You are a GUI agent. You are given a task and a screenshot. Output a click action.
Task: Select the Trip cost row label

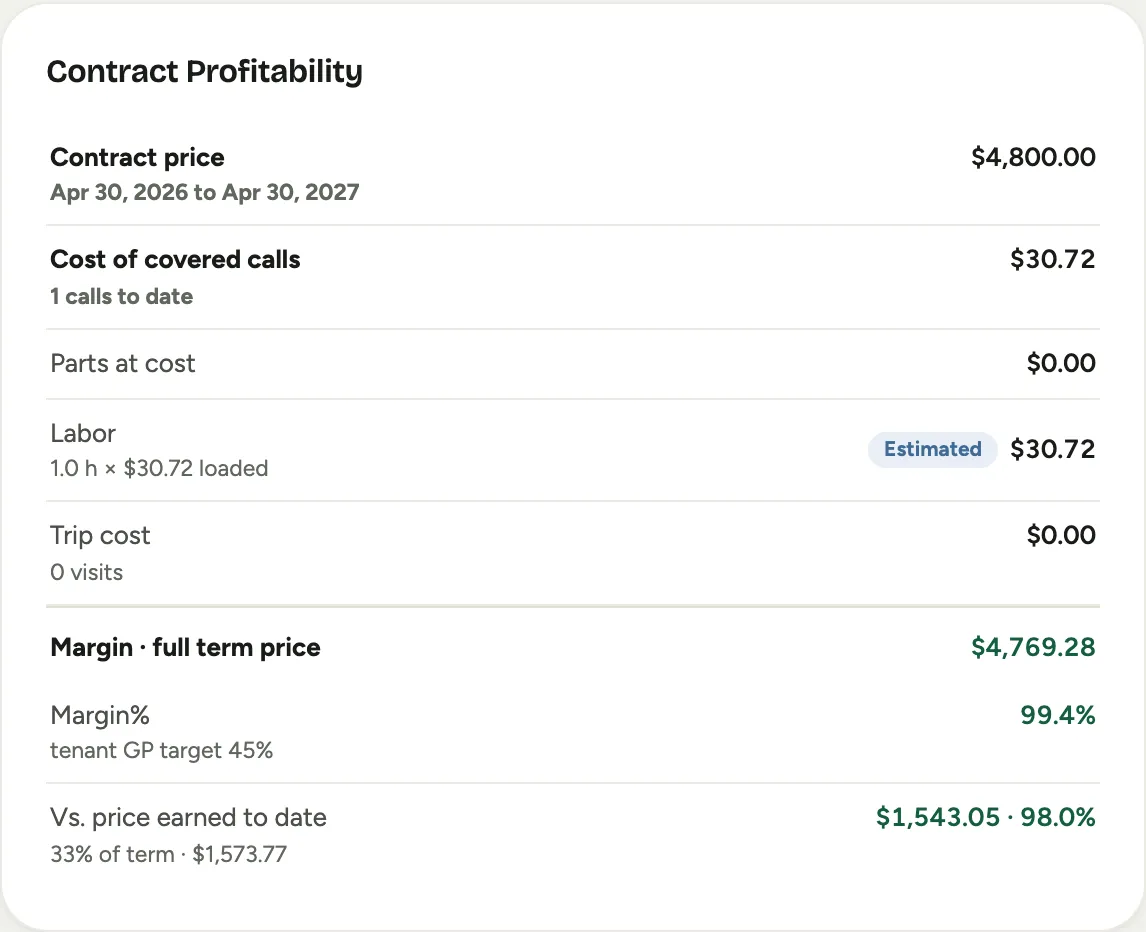pyautogui.click(x=100, y=536)
